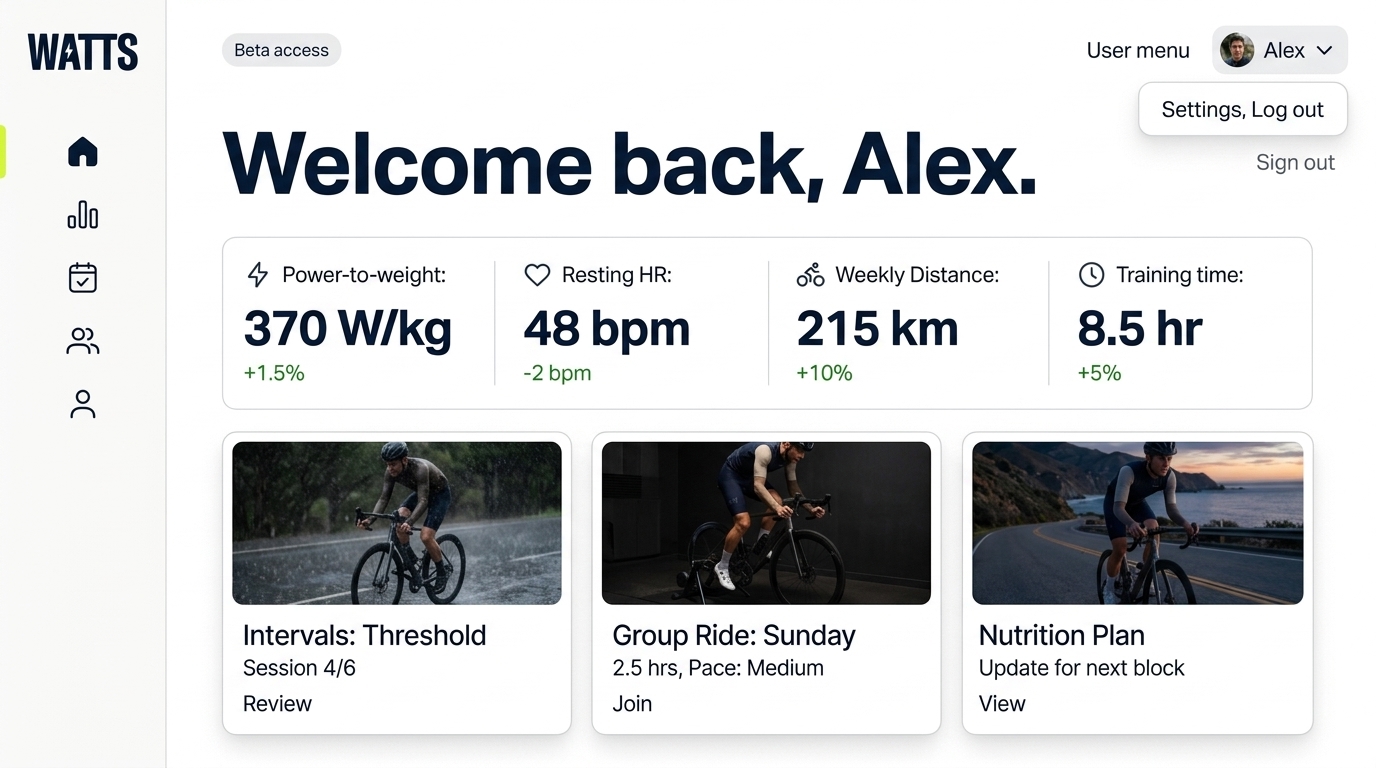Go to the Home sidebar icon
This screenshot has height=768, width=1376.
pyautogui.click(x=83, y=152)
